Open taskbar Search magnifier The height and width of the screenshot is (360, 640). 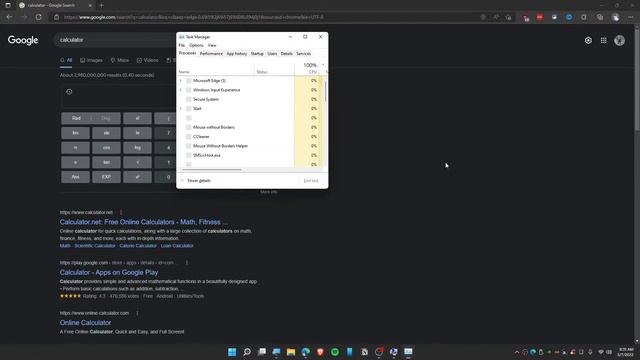click(247, 352)
